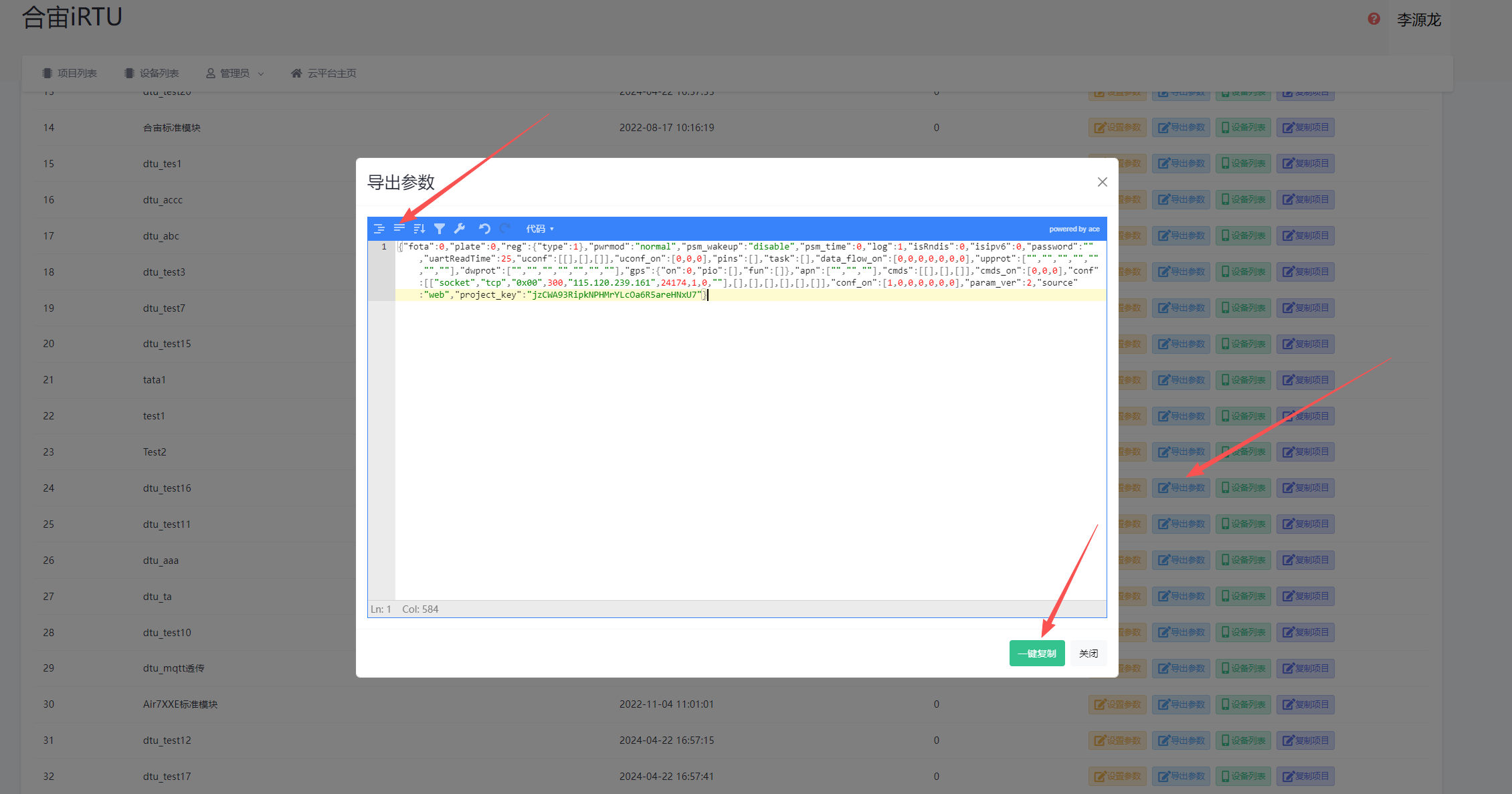Close the 导出参数 dialog with X

click(x=1103, y=182)
